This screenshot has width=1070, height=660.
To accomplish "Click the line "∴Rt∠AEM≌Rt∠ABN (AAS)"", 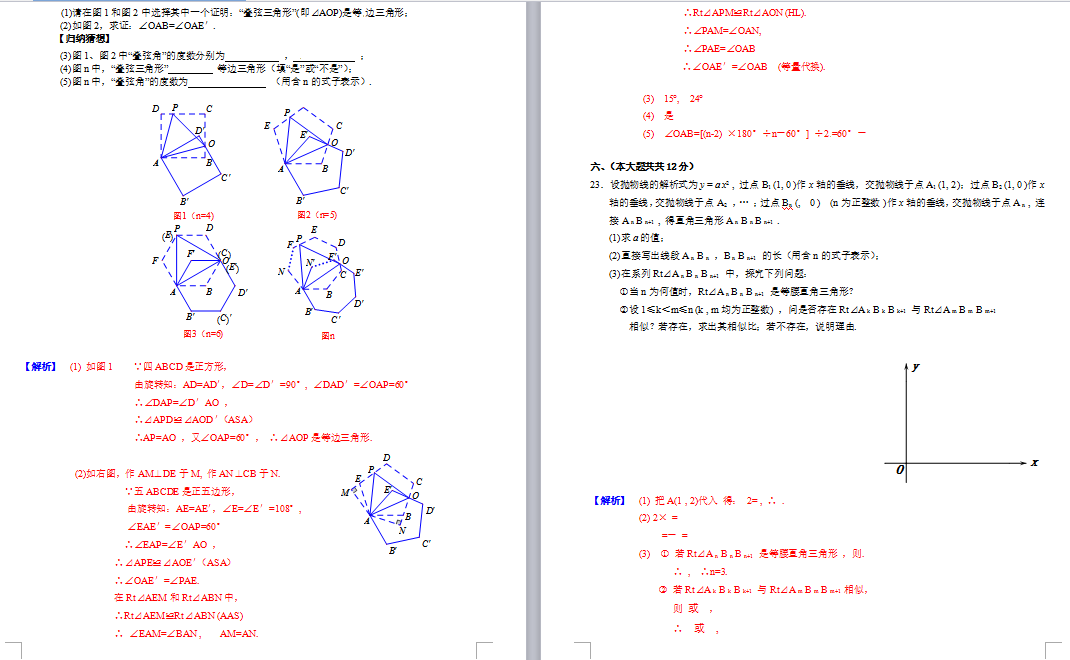I will pyautogui.click(x=179, y=616).
